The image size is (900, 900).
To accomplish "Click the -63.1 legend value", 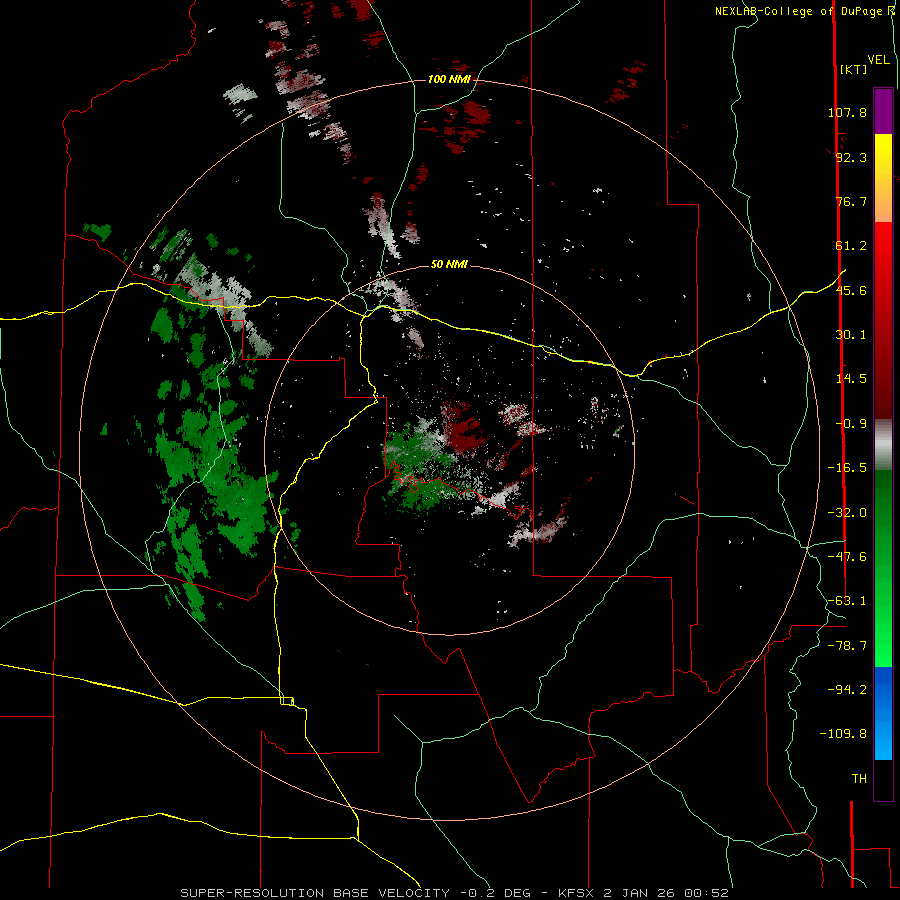I will [847, 601].
